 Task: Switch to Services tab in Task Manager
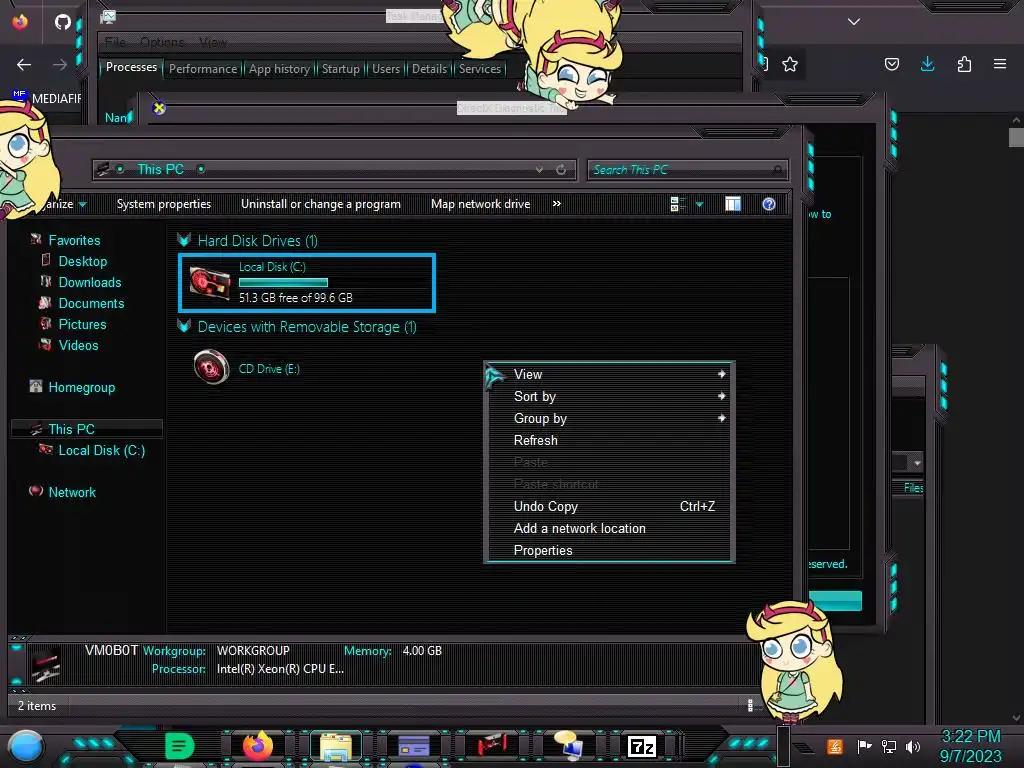(479, 69)
